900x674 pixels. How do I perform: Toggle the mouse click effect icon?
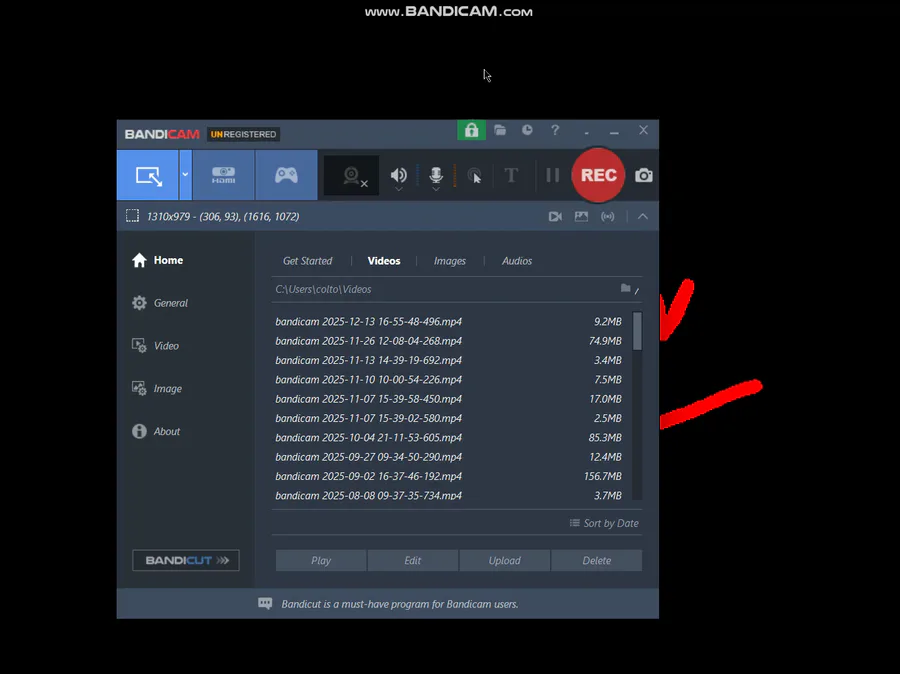pyautogui.click(x=474, y=176)
